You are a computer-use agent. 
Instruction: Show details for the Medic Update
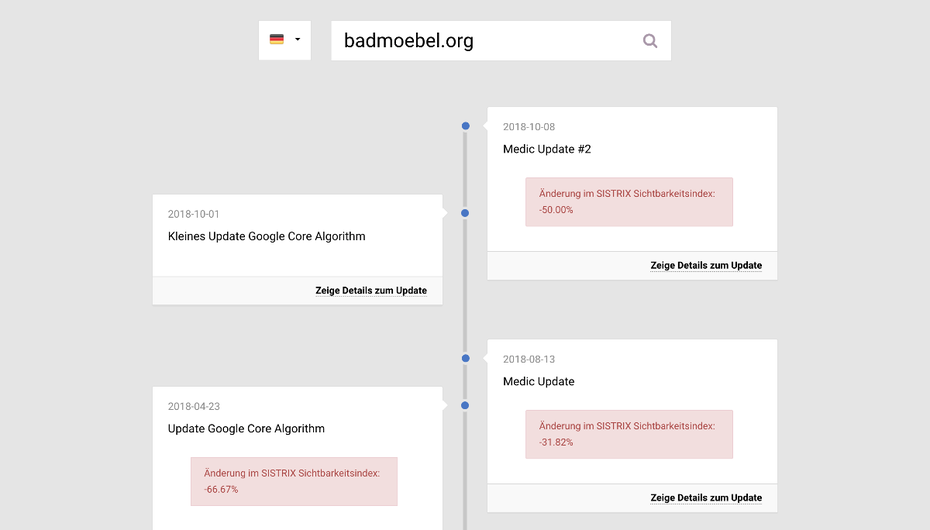(x=706, y=497)
